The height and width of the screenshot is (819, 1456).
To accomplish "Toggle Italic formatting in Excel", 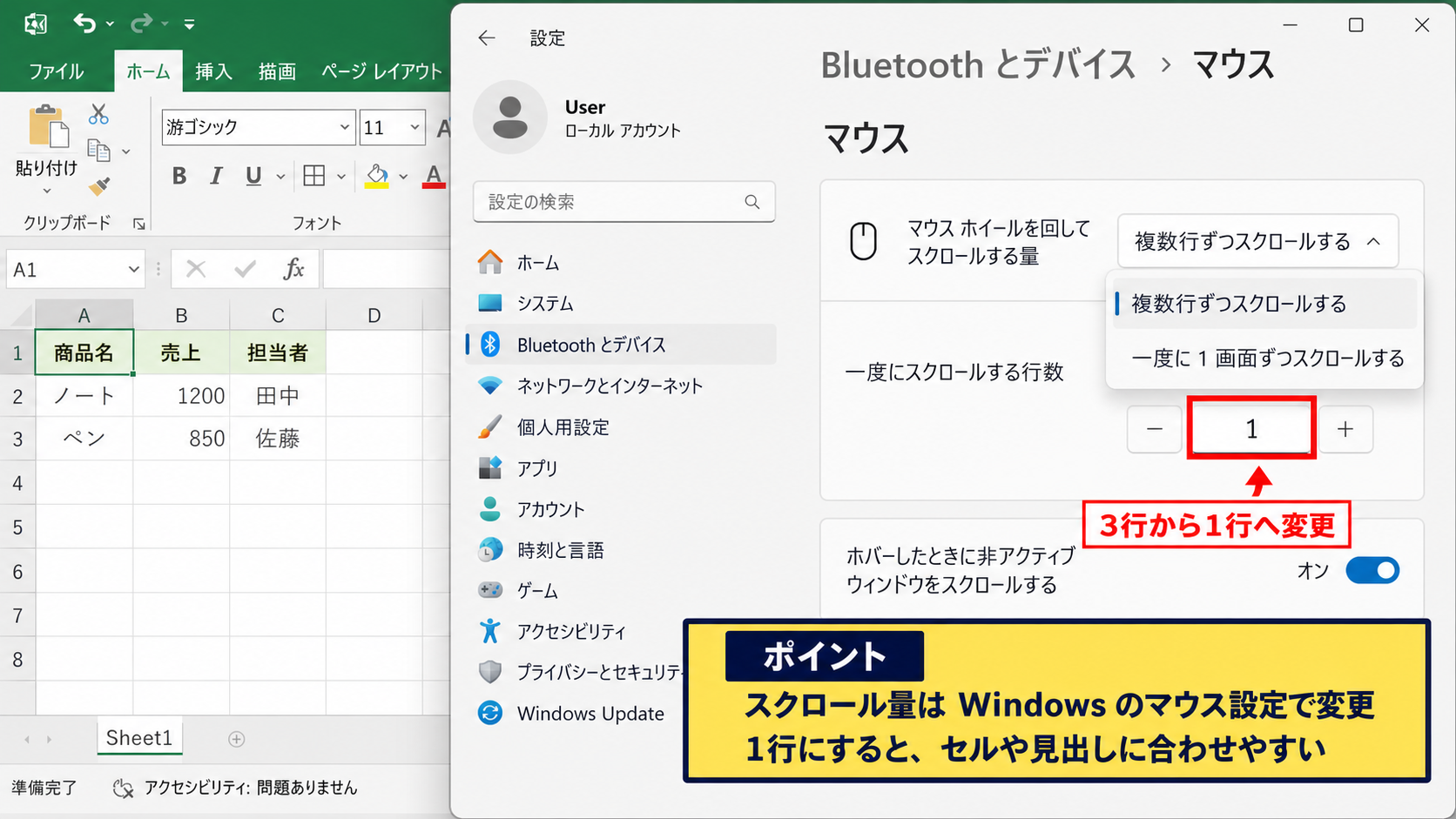I will tap(216, 176).
